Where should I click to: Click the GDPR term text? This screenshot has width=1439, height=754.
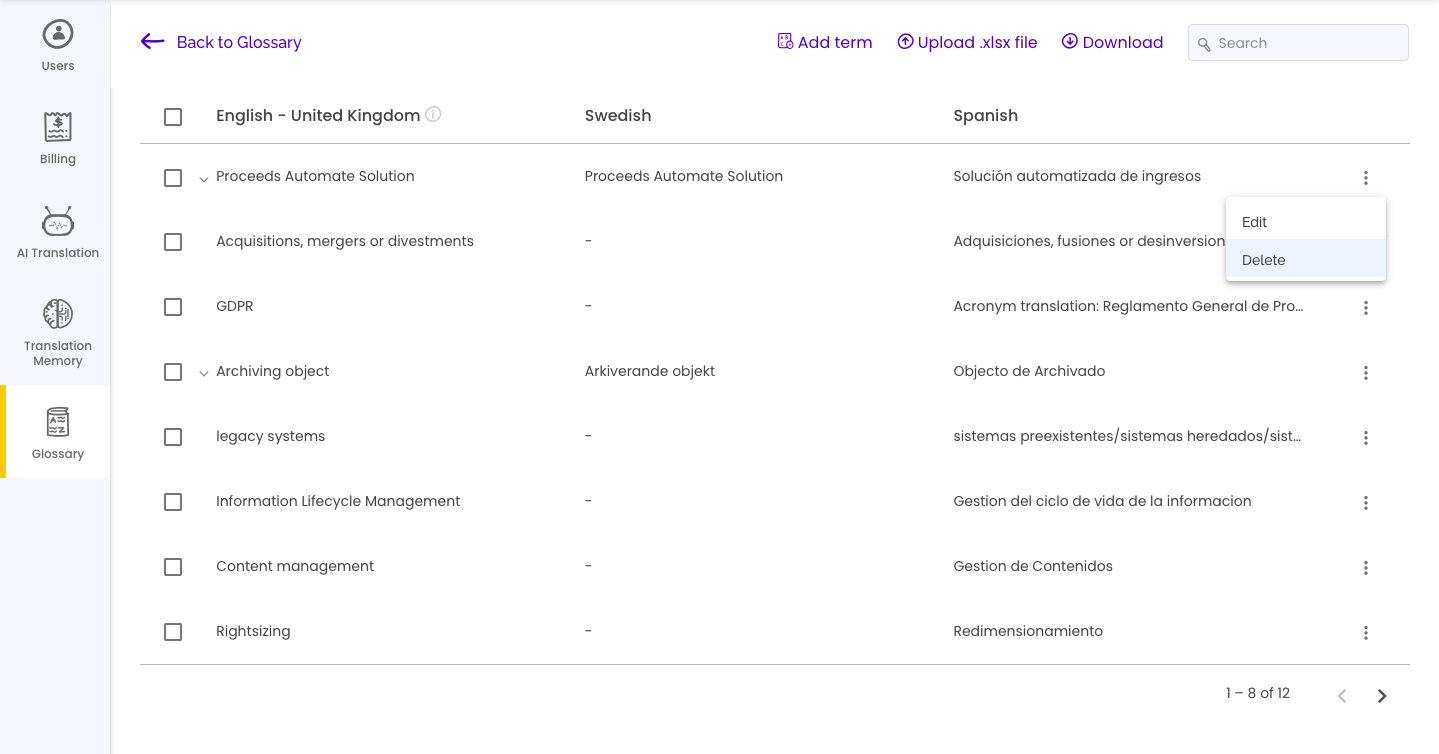(x=235, y=306)
